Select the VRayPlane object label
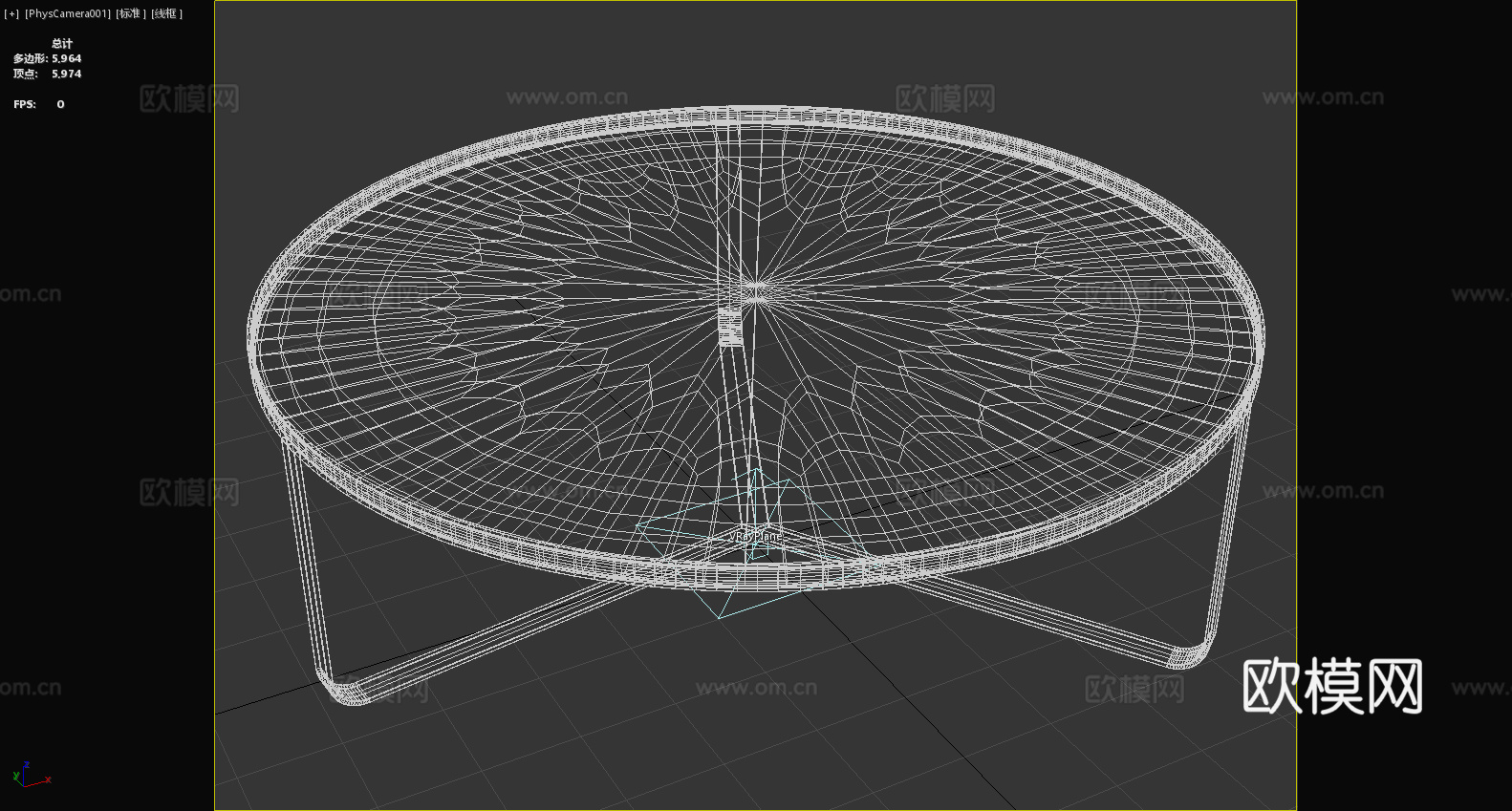 click(755, 537)
